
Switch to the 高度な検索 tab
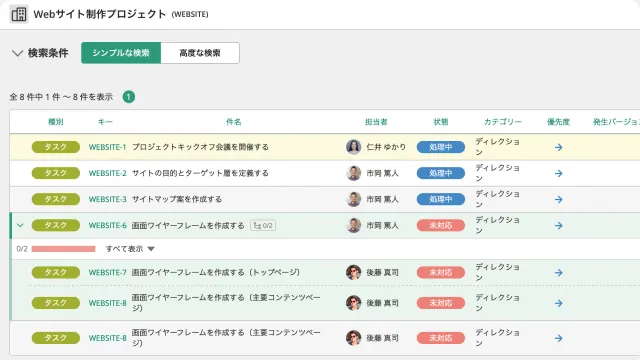click(x=200, y=53)
